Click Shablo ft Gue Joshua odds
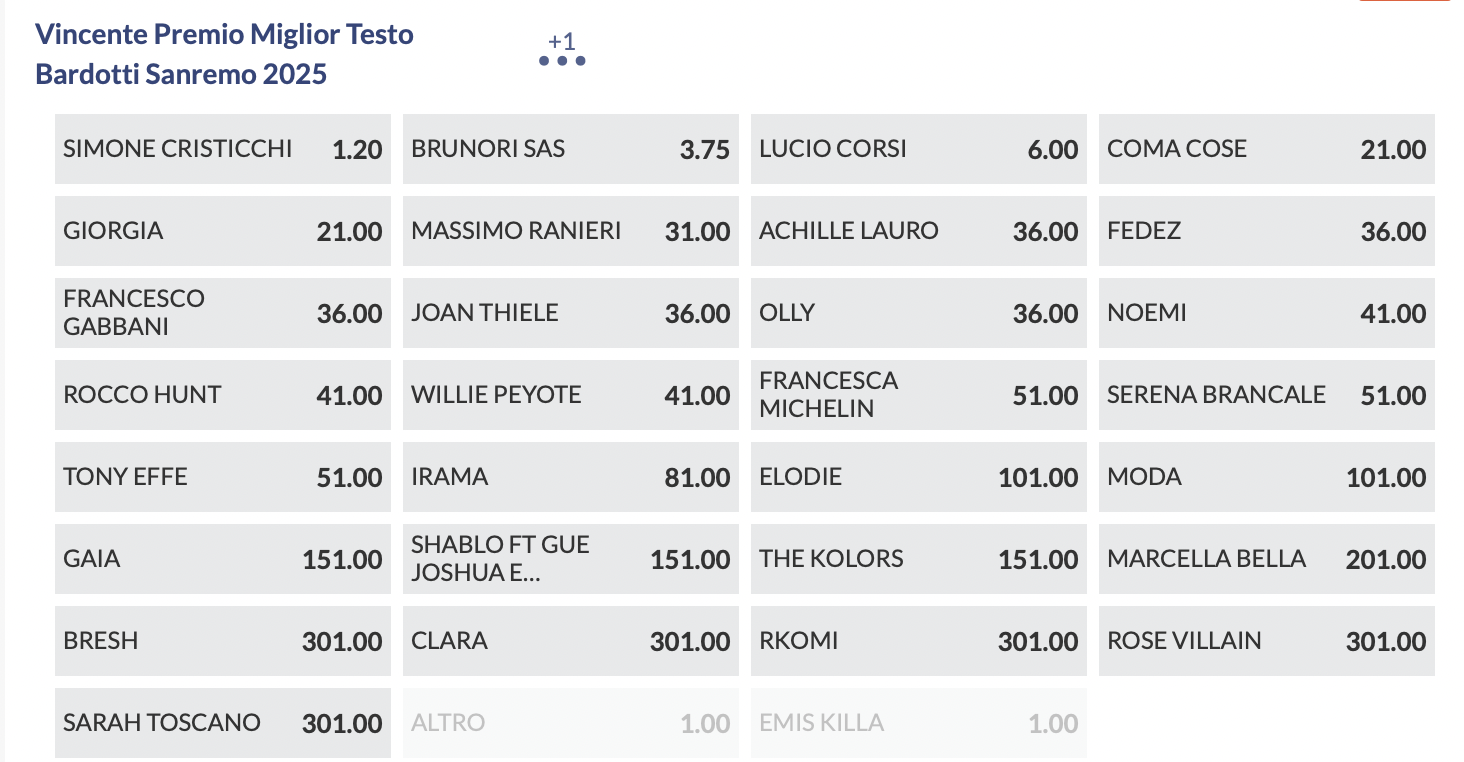This screenshot has width=1464, height=762. (570, 559)
